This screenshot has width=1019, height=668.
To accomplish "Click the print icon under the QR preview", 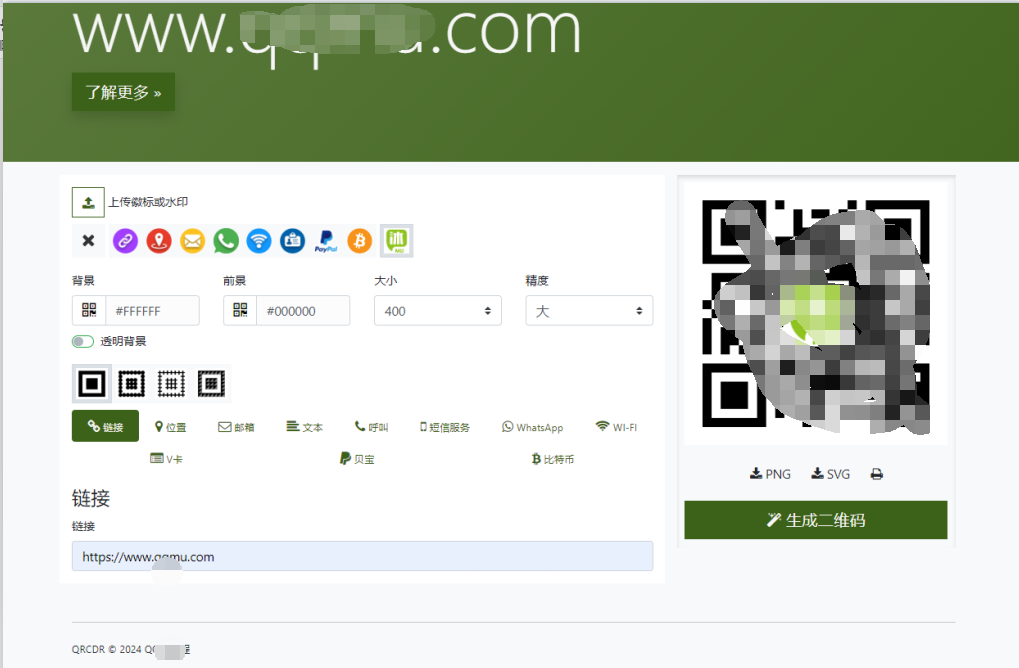I will [877, 473].
